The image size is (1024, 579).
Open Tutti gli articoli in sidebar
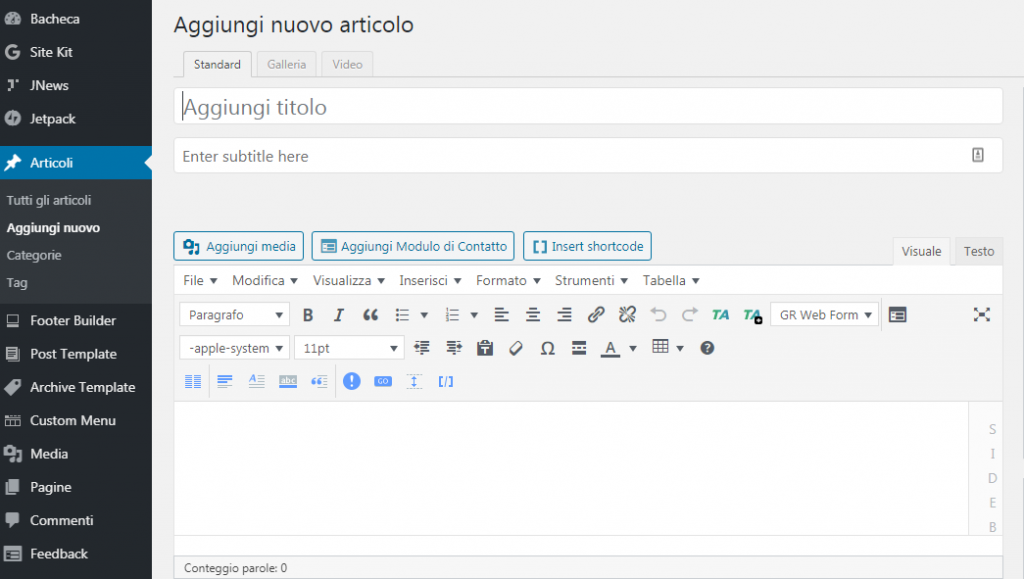(49, 200)
